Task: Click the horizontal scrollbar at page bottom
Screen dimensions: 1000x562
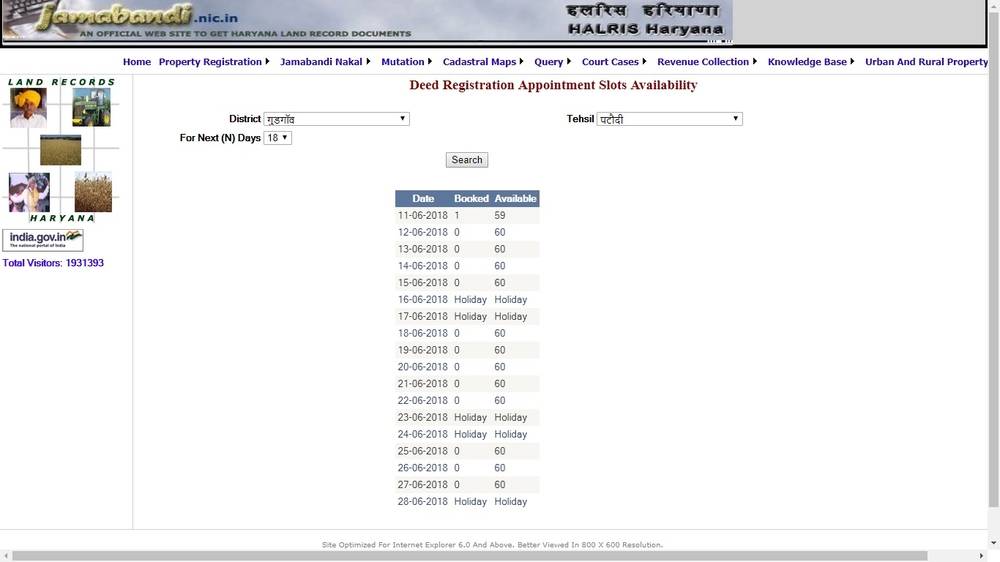Action: click(470, 556)
